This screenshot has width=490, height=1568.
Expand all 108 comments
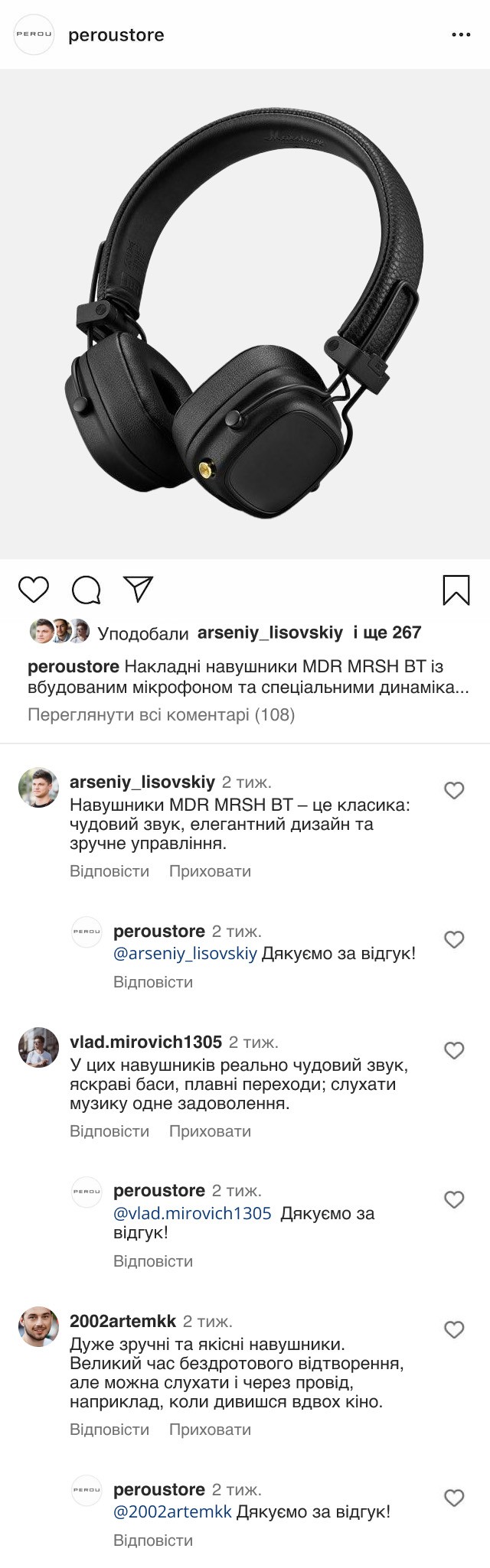161,714
